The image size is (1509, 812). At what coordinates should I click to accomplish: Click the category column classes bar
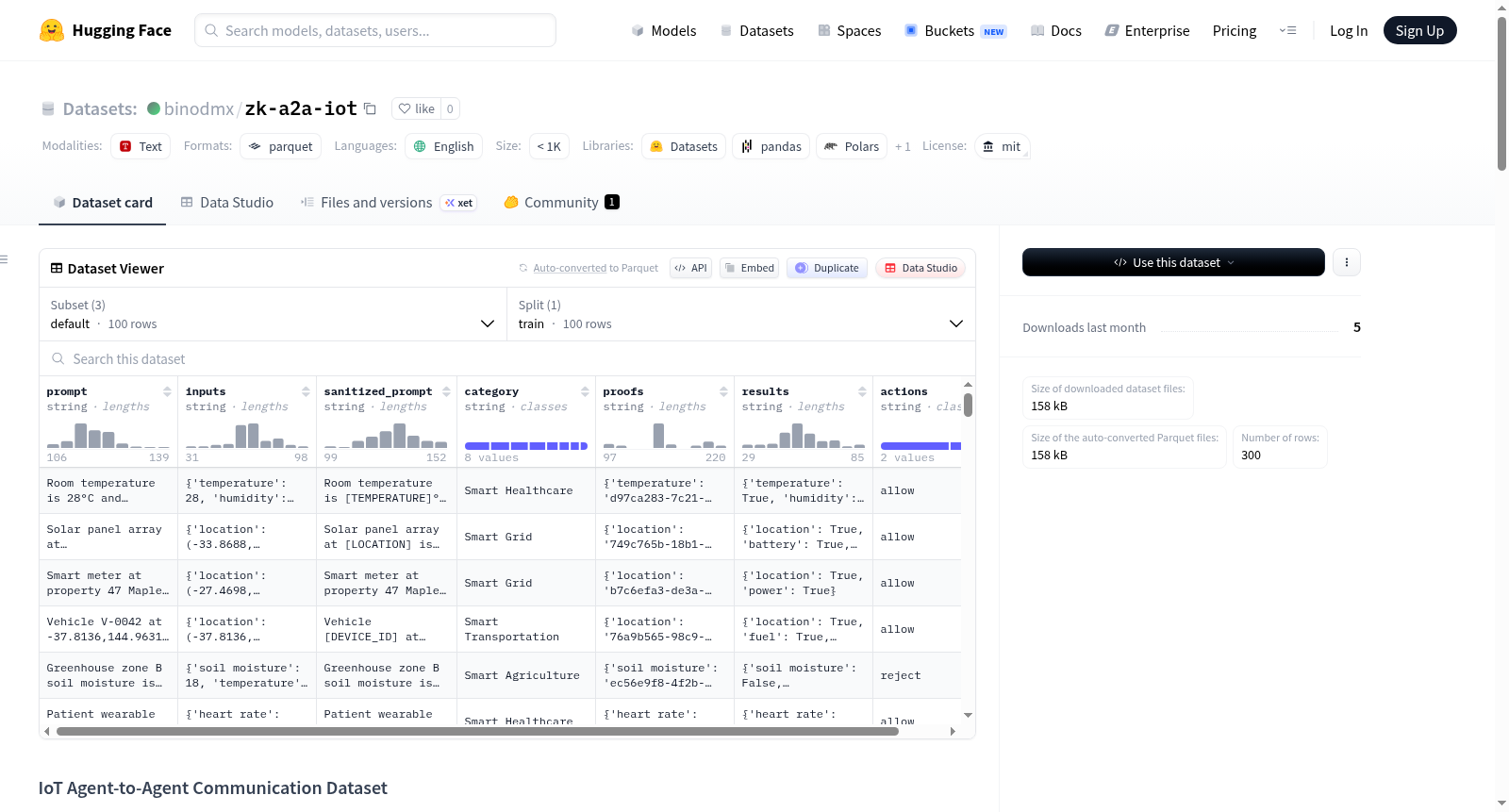[x=526, y=445]
